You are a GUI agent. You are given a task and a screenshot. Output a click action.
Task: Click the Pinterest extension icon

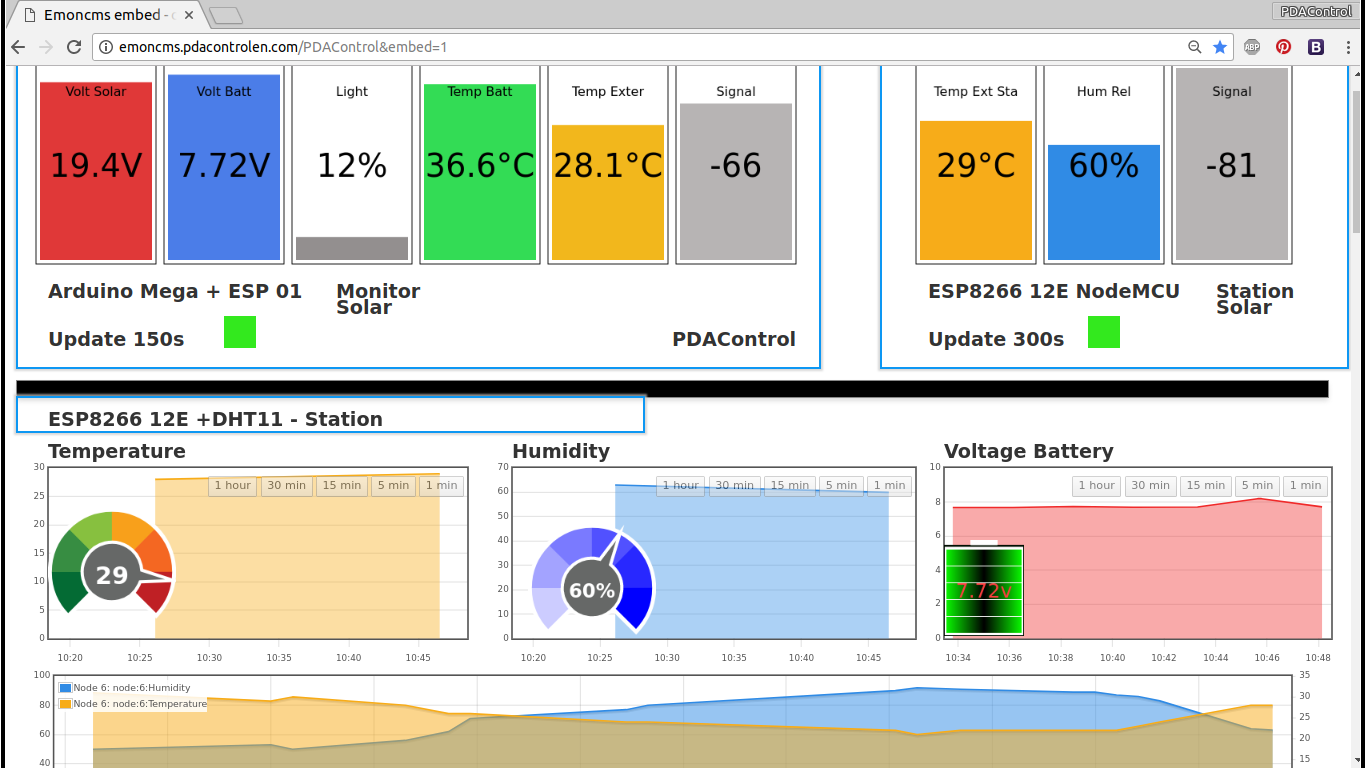tap(1283, 47)
